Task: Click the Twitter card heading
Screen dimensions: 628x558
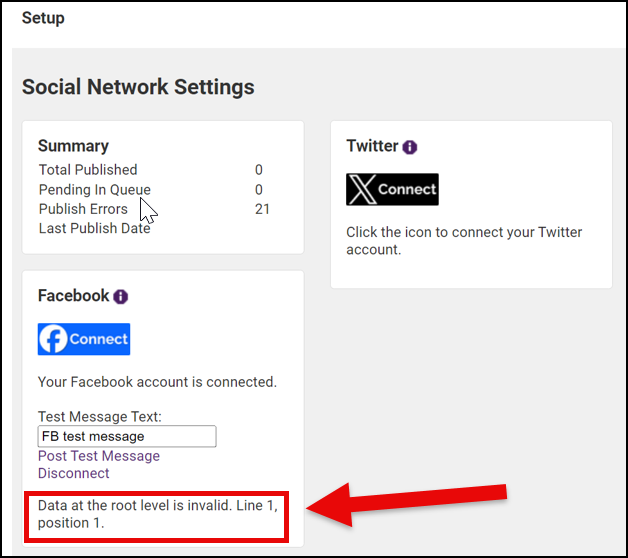Action: click(372, 146)
